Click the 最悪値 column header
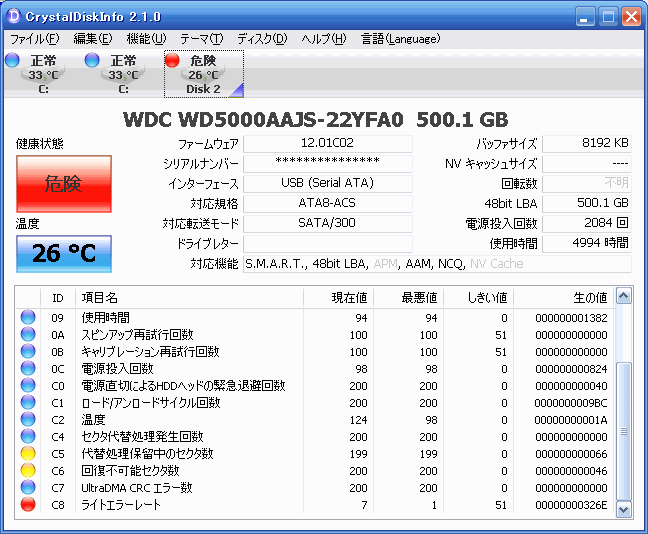 (x=408, y=298)
